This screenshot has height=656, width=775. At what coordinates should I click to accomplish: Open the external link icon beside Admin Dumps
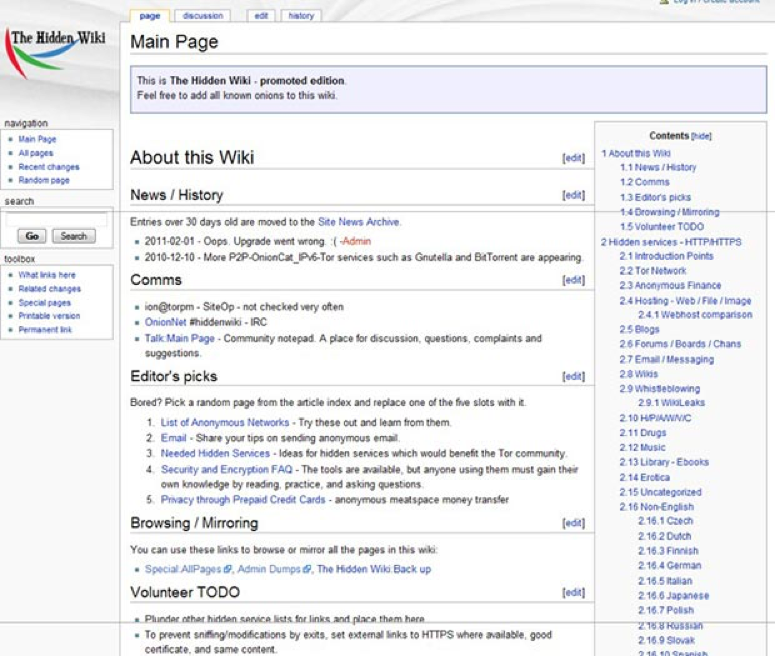coord(307,569)
